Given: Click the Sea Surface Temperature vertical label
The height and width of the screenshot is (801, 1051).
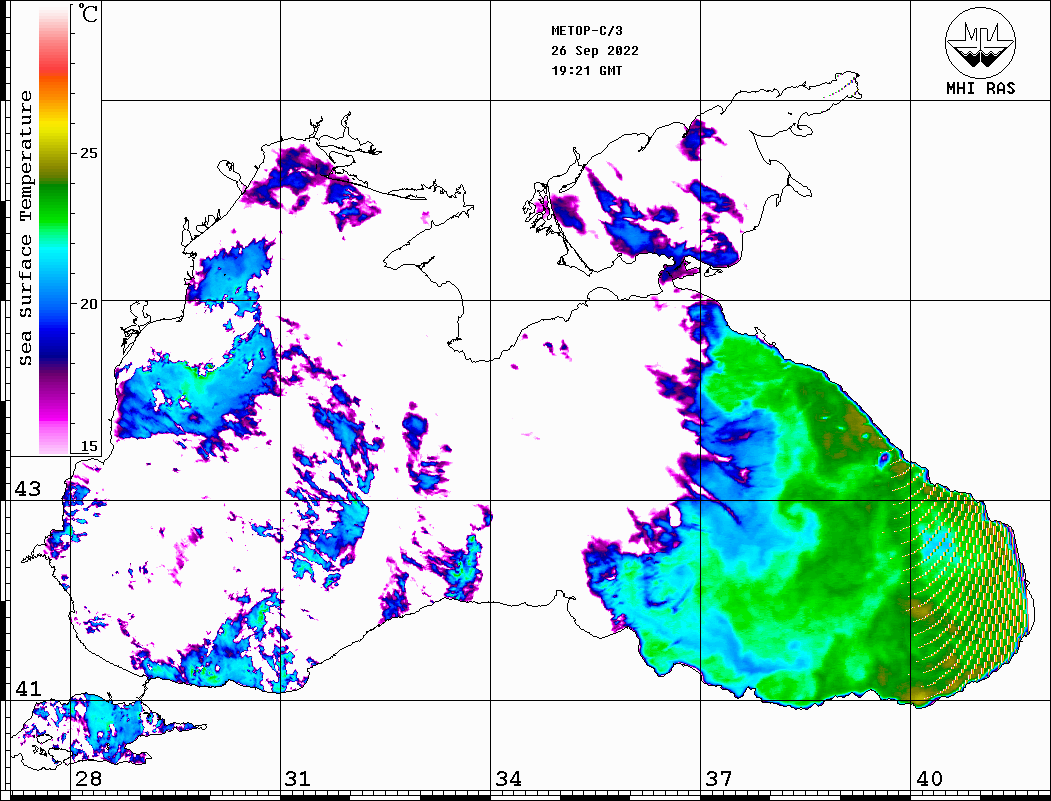Looking at the screenshot, I should pyautogui.click(x=27, y=228).
